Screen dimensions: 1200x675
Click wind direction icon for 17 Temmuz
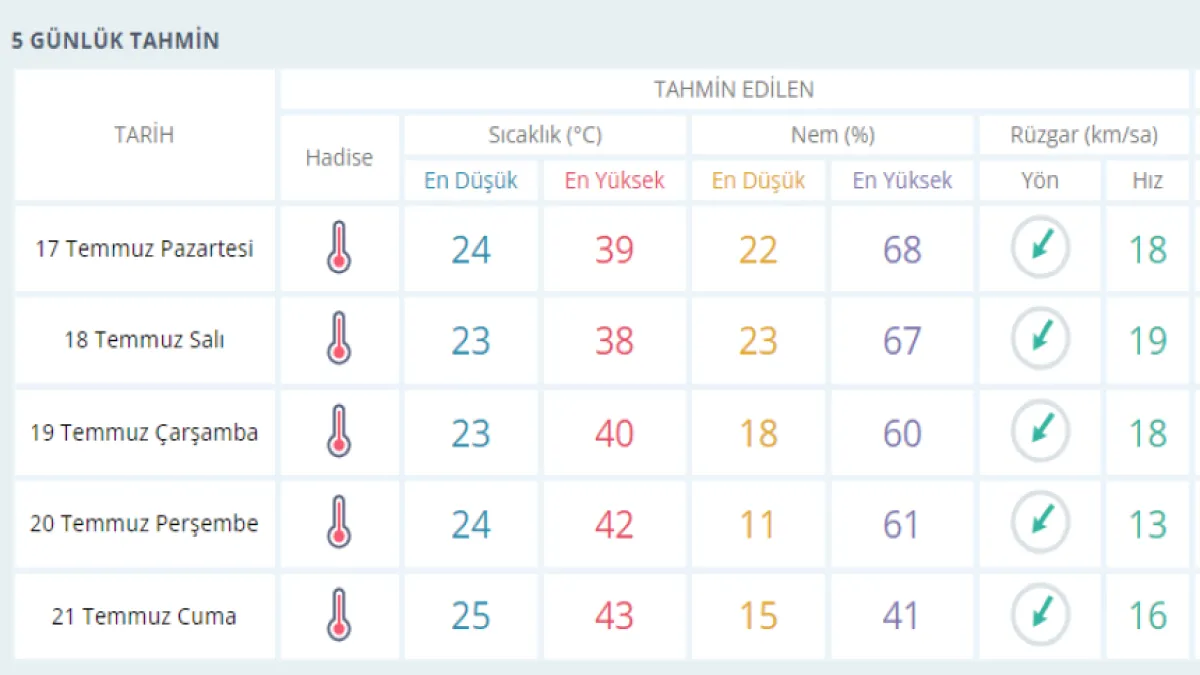point(1040,248)
